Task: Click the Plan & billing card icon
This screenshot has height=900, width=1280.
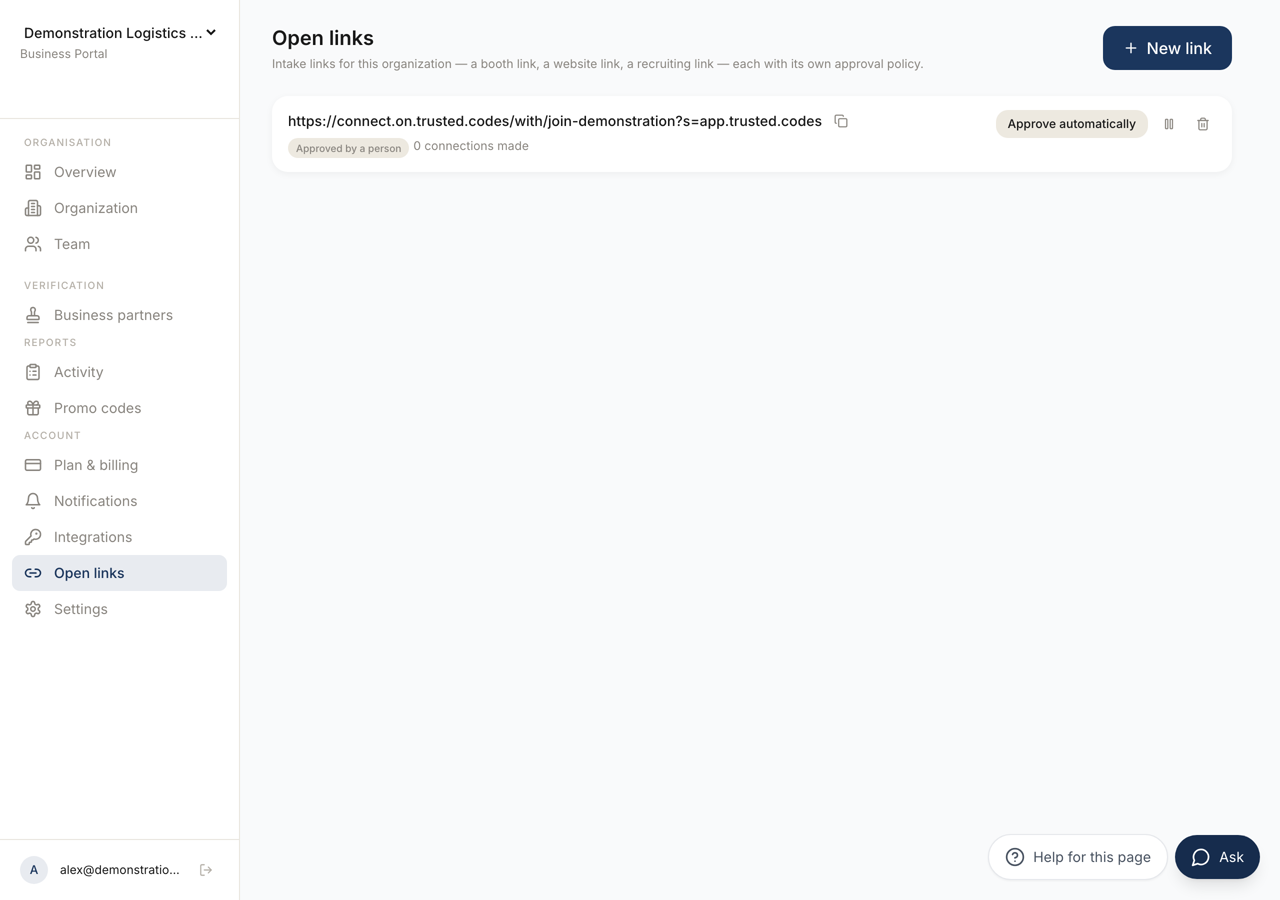Action: click(33, 465)
